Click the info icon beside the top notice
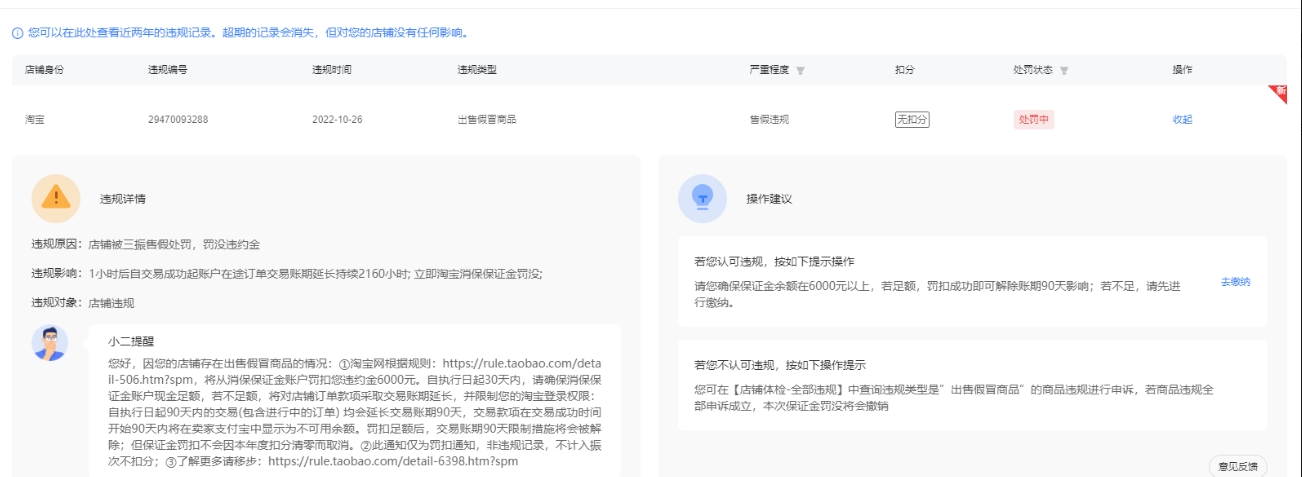This screenshot has width=1302, height=477. pos(17,33)
